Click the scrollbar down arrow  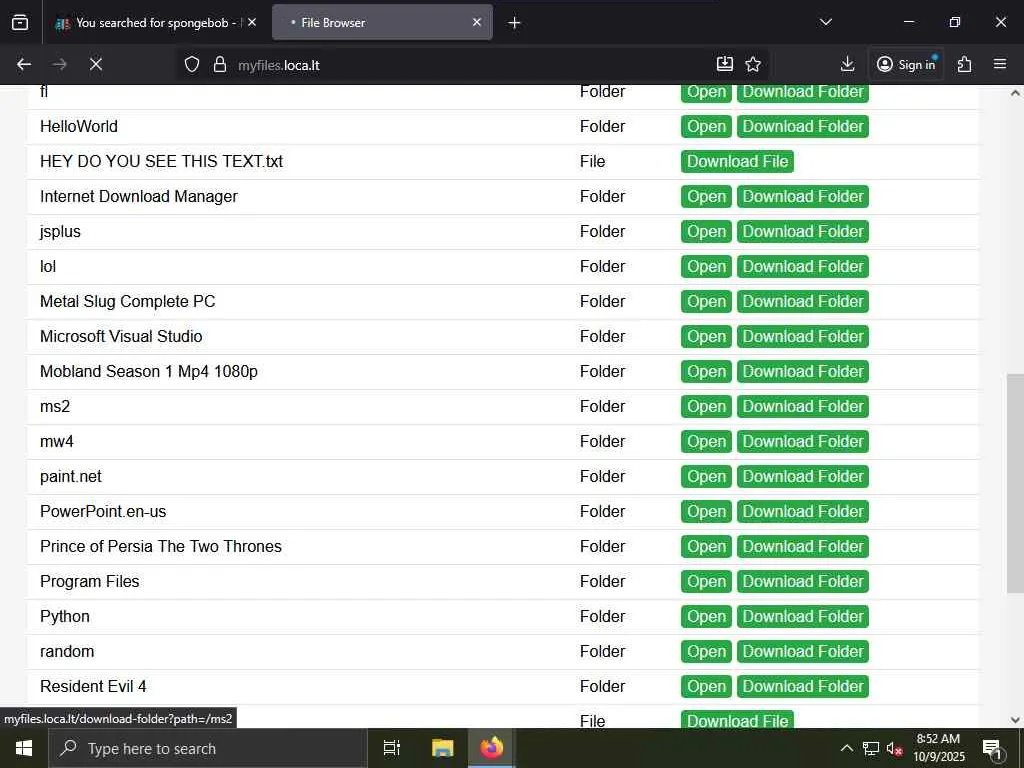pos(1015,720)
